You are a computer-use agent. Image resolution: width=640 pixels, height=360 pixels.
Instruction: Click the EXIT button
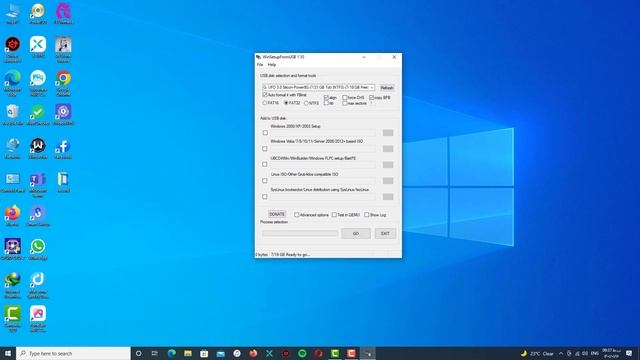pos(385,233)
